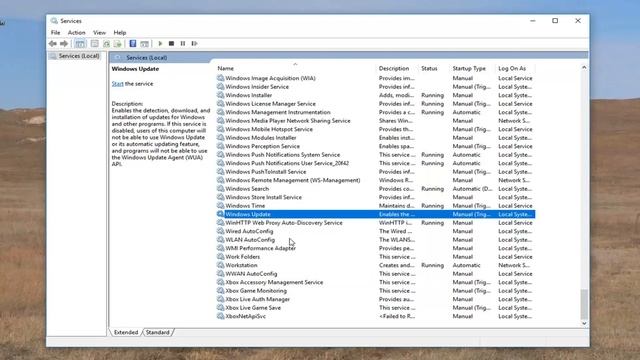Screen dimensions: 640x360
Task: Click the Pause Service toolbar icon
Action: pyautogui.click(x=183, y=44)
